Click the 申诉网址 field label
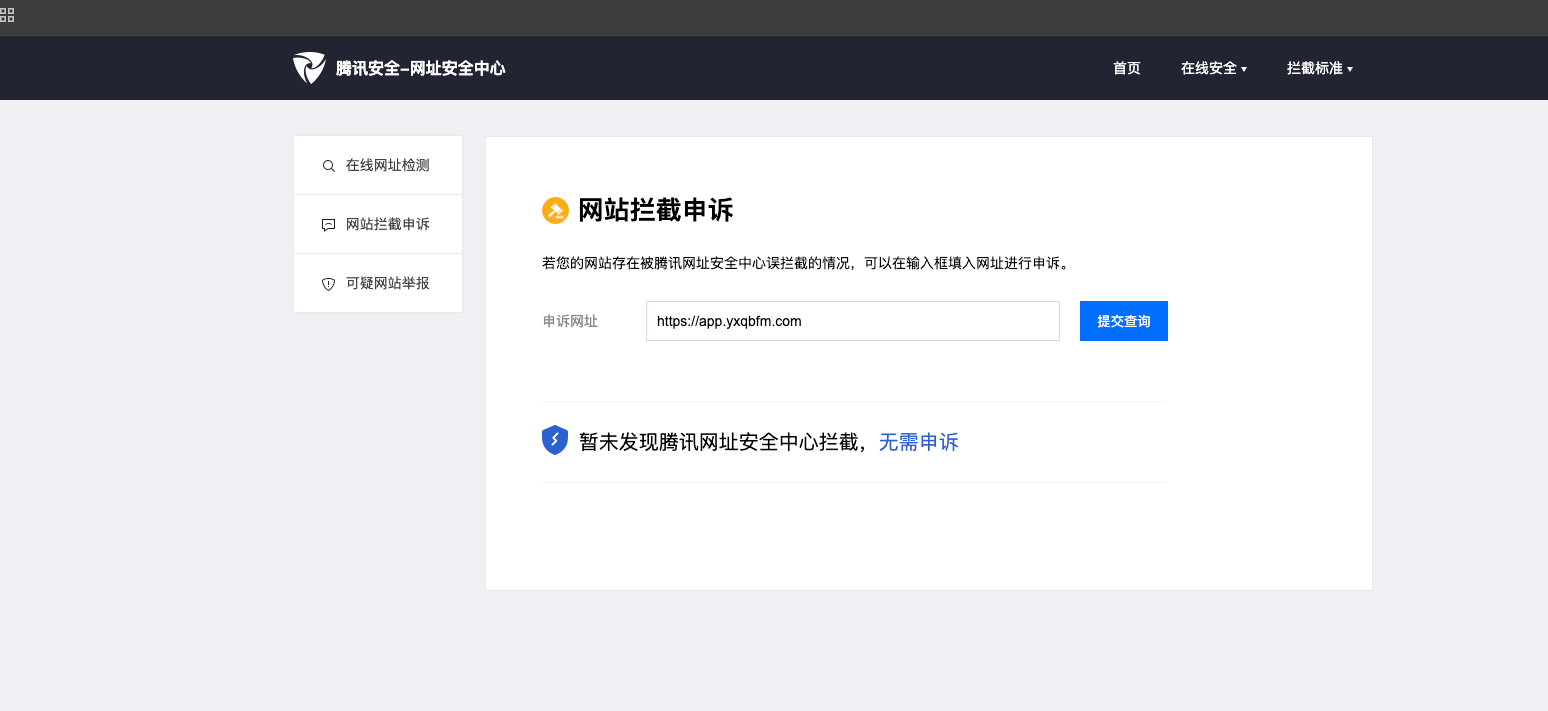Image resolution: width=1548 pixels, height=711 pixels. tap(570, 321)
